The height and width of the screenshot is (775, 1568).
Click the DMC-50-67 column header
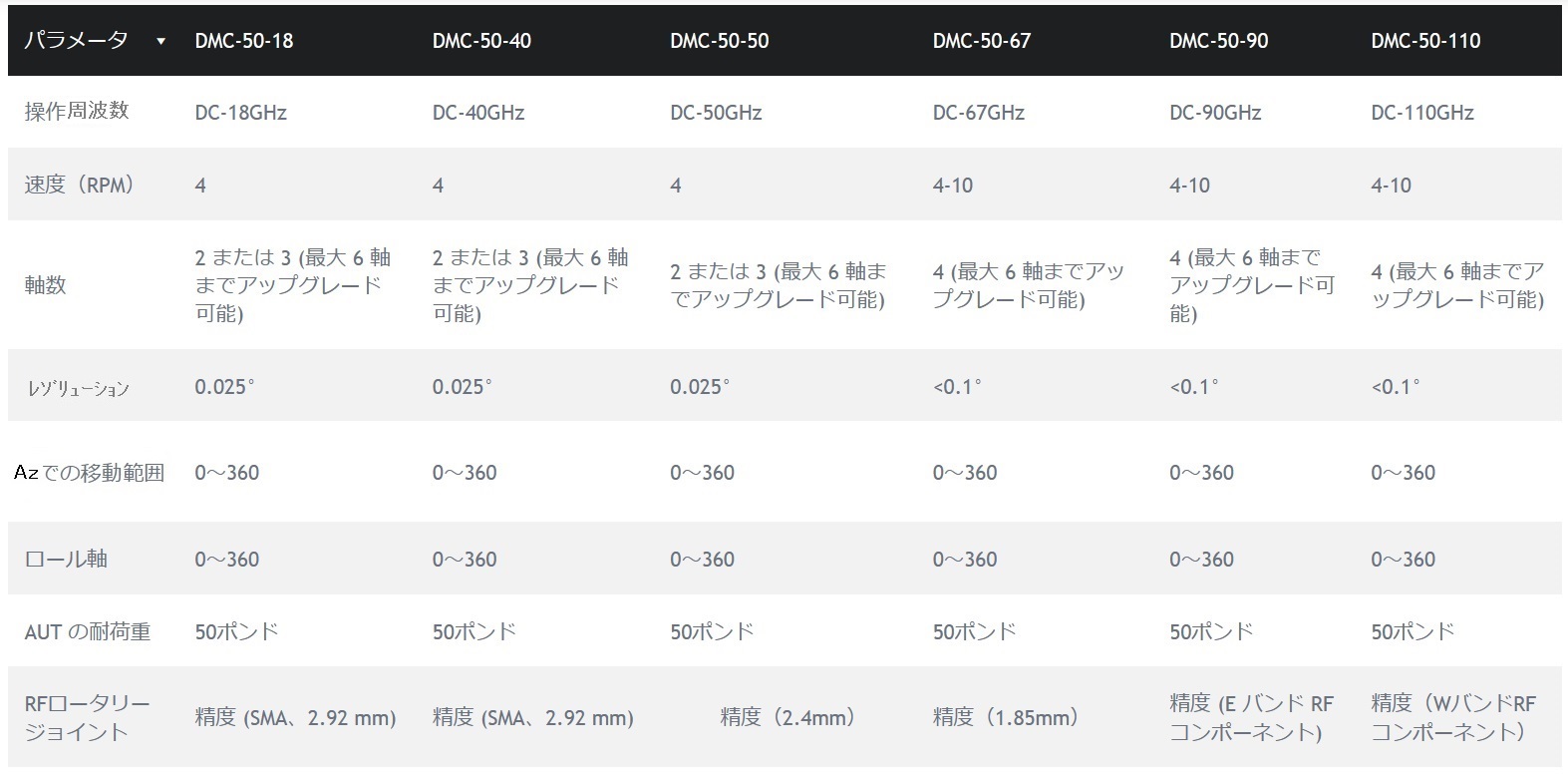click(982, 41)
